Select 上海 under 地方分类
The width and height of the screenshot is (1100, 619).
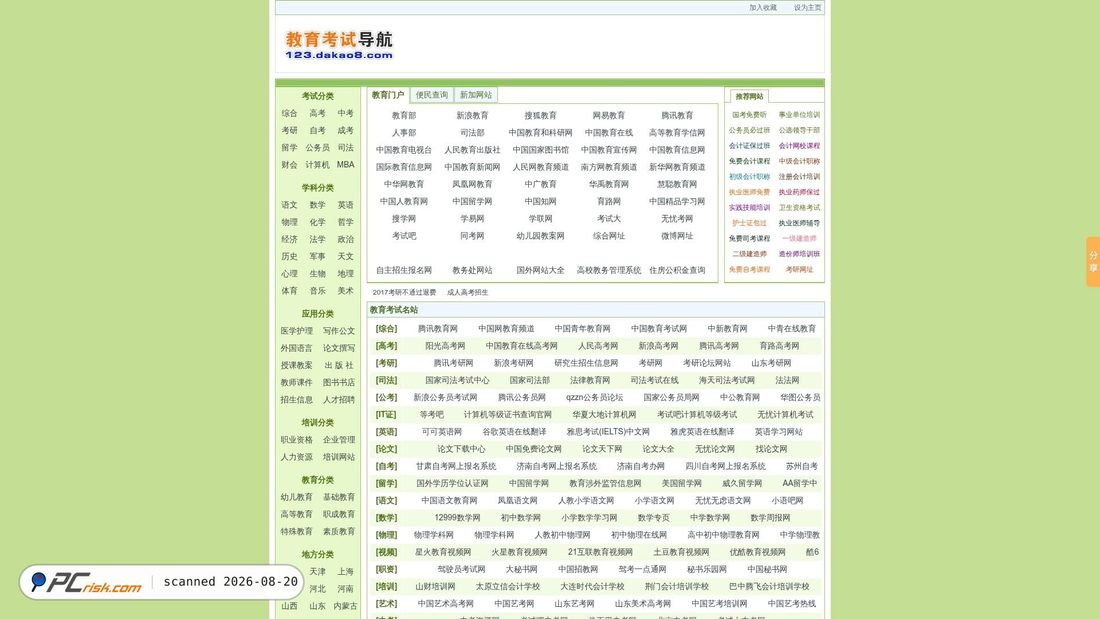coord(346,572)
